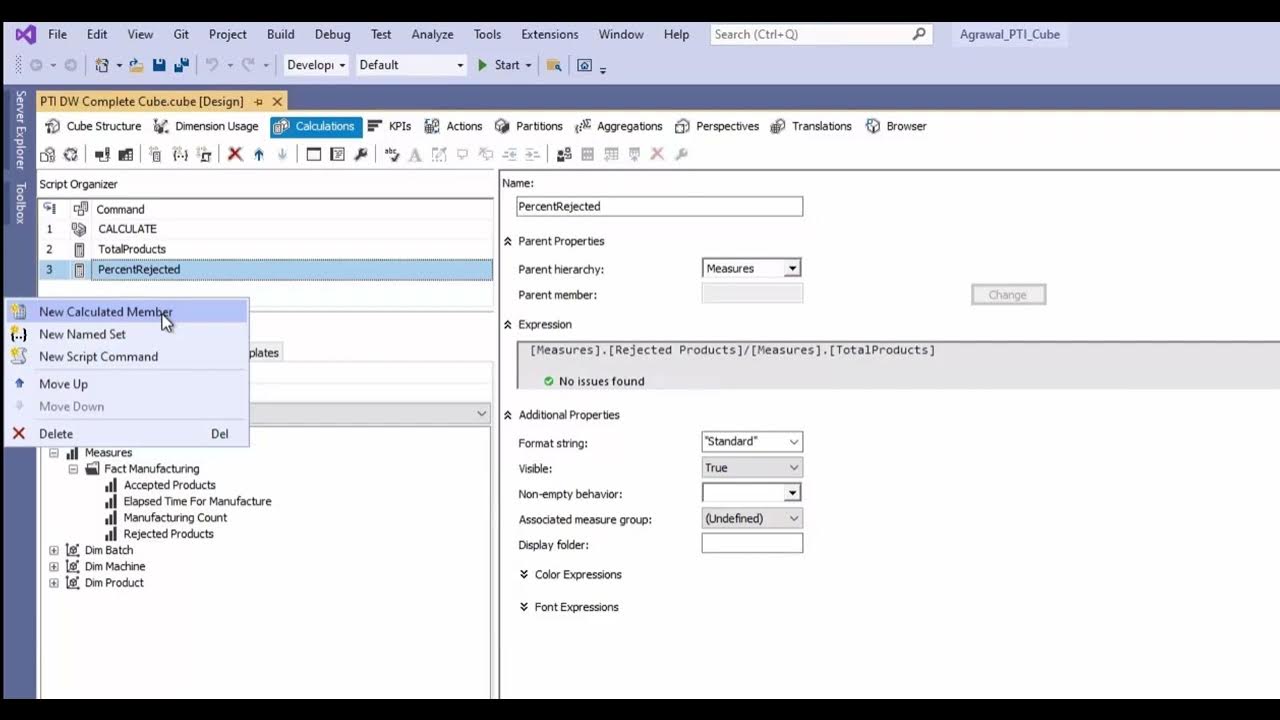Collapse the Additional Properties section
Viewport: 1280px width, 720px height.
[508, 415]
